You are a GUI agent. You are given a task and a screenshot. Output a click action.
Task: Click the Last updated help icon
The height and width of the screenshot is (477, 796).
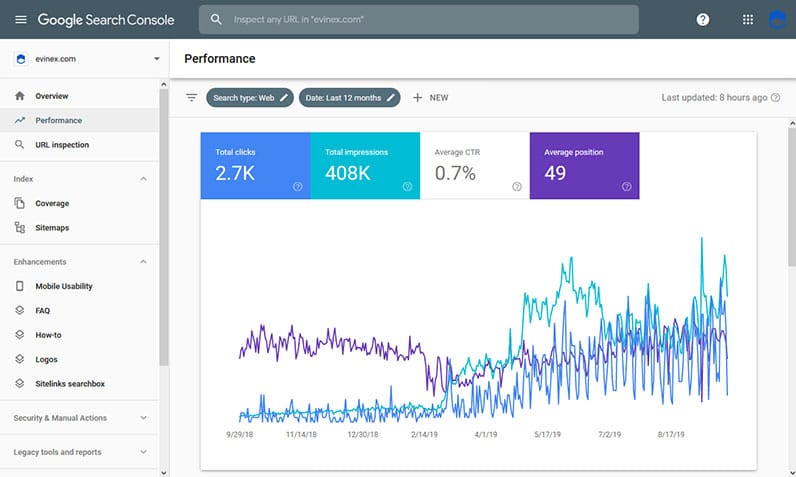(x=775, y=97)
